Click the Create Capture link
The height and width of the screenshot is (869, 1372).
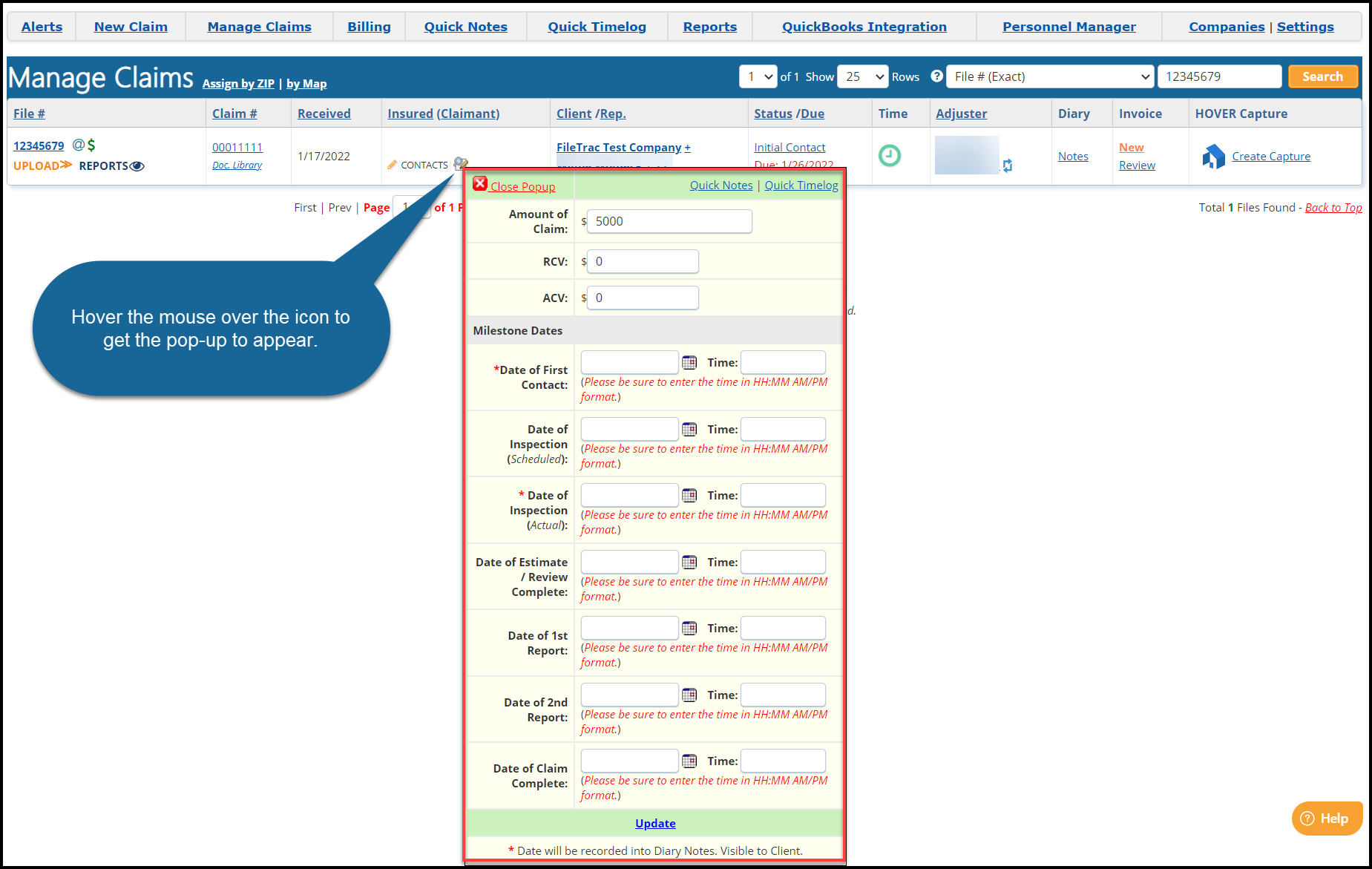[x=1271, y=156]
